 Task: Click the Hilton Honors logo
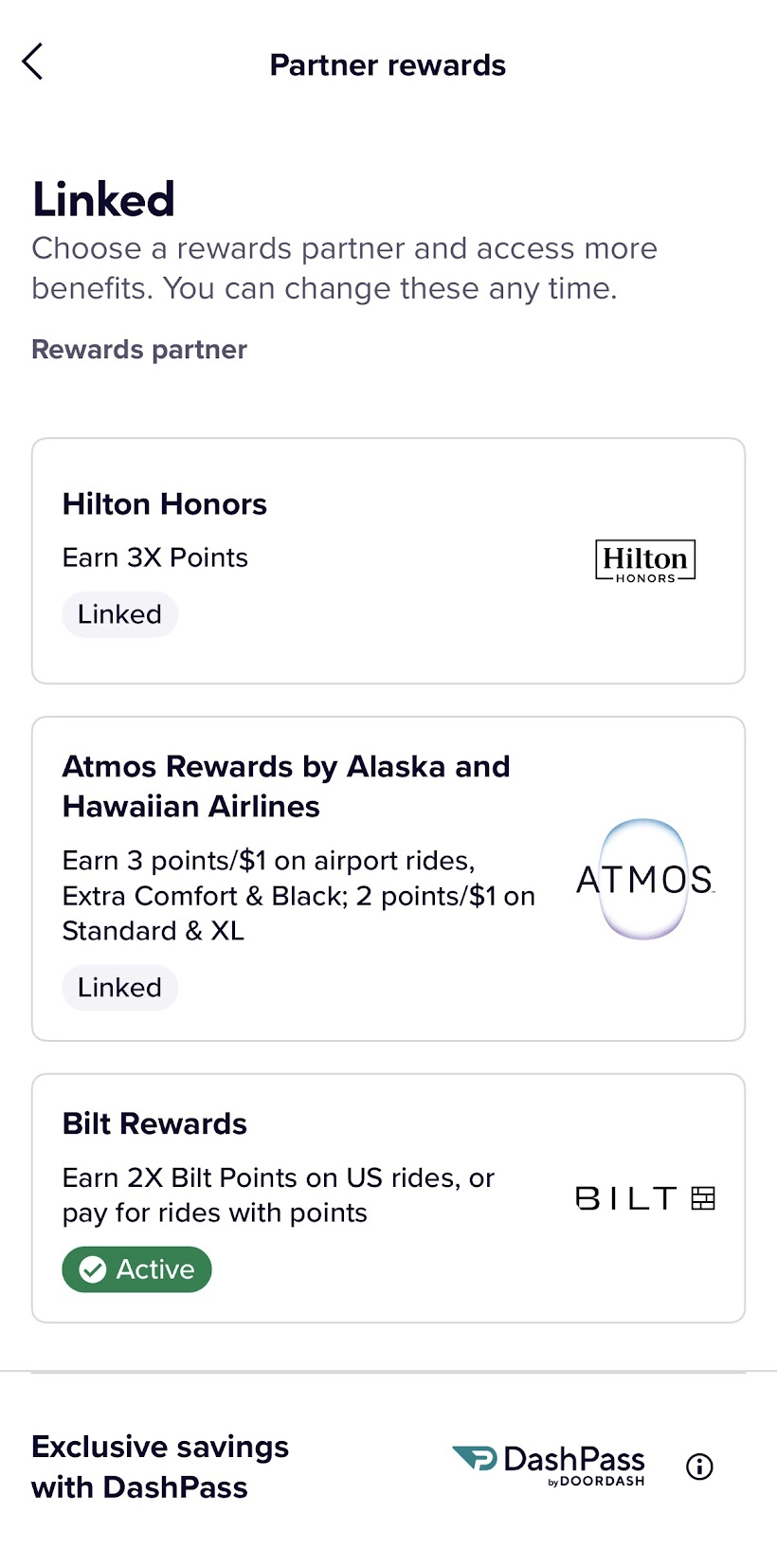[x=645, y=560]
